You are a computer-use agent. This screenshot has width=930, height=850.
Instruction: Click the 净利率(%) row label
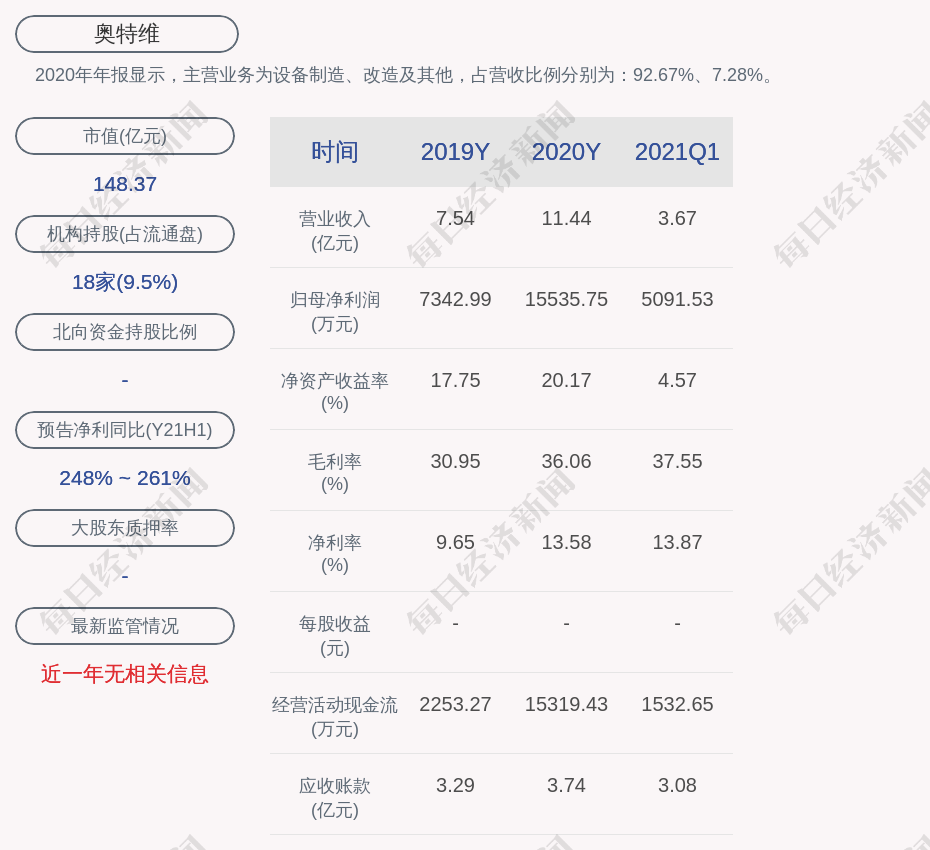(335, 554)
